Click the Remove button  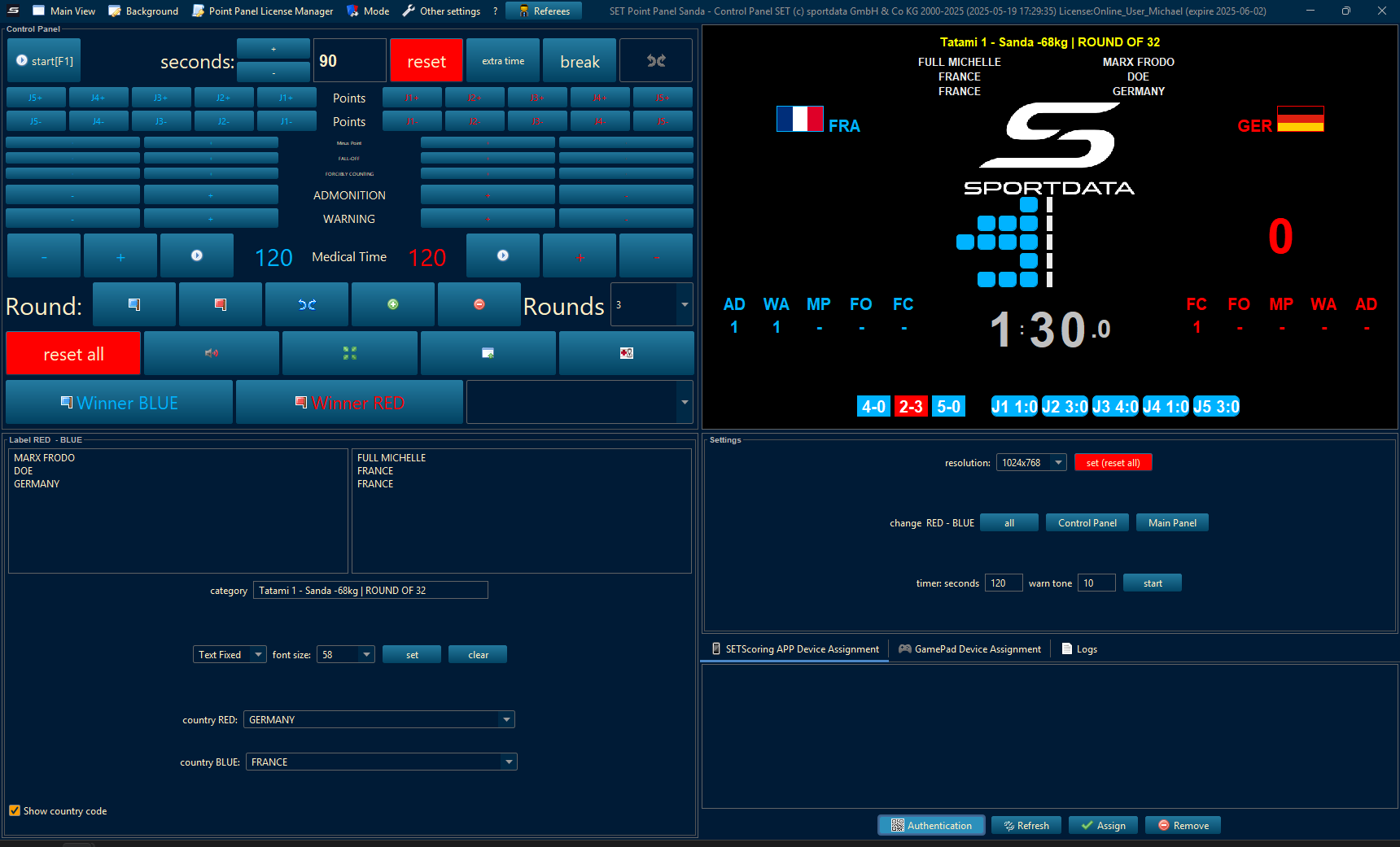1183,825
